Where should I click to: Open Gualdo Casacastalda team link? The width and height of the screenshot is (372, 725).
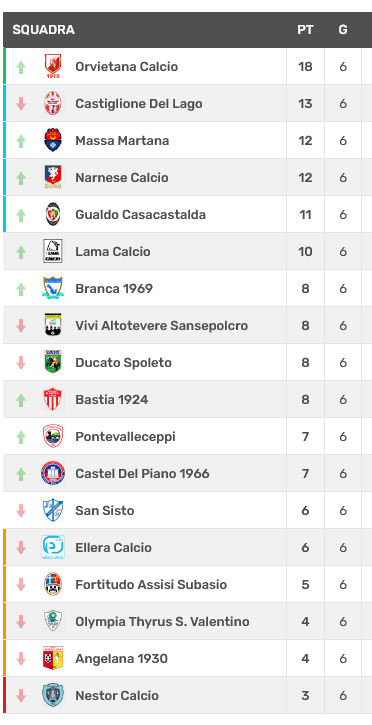(140, 215)
